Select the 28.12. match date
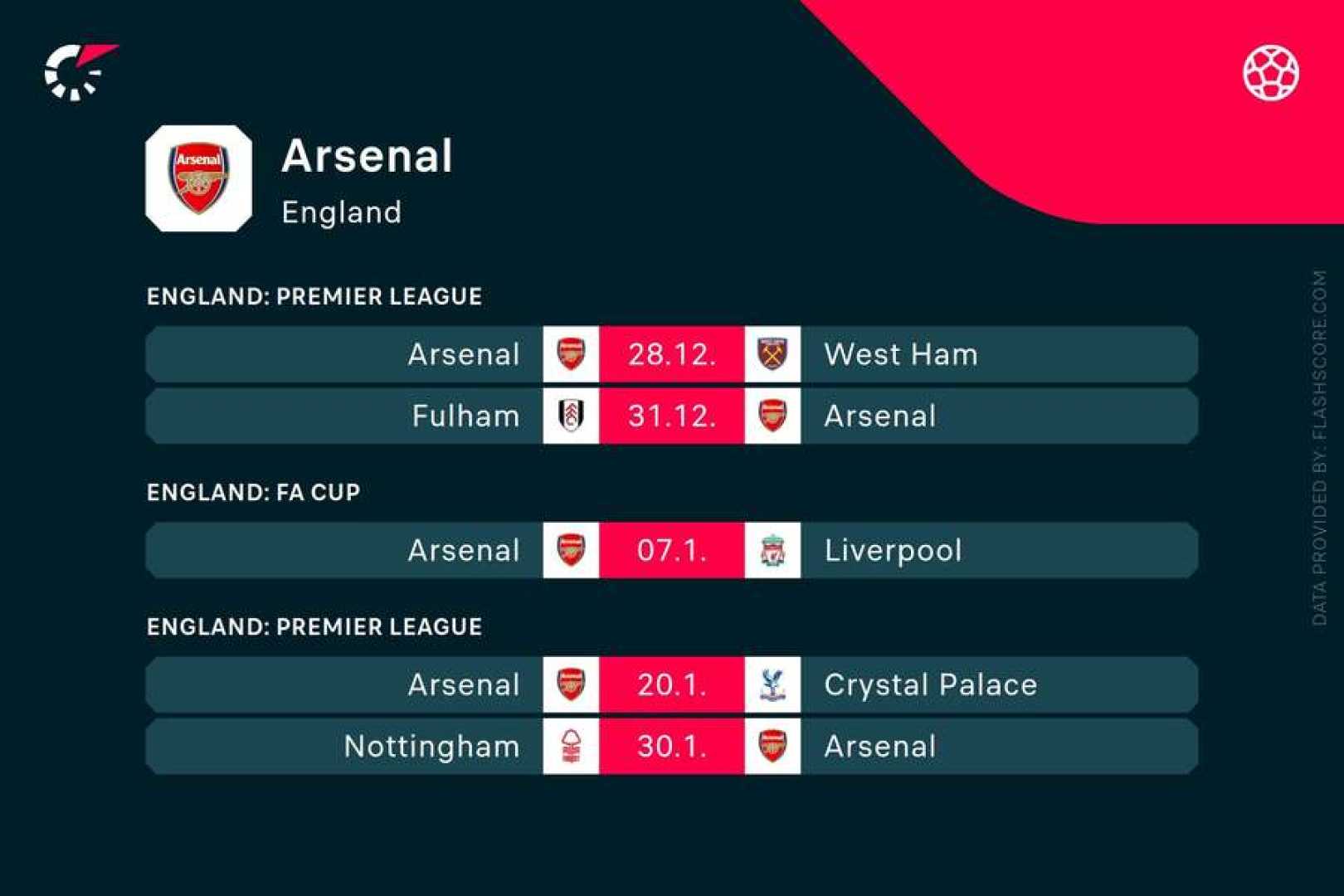The height and width of the screenshot is (896, 1344). tap(671, 354)
